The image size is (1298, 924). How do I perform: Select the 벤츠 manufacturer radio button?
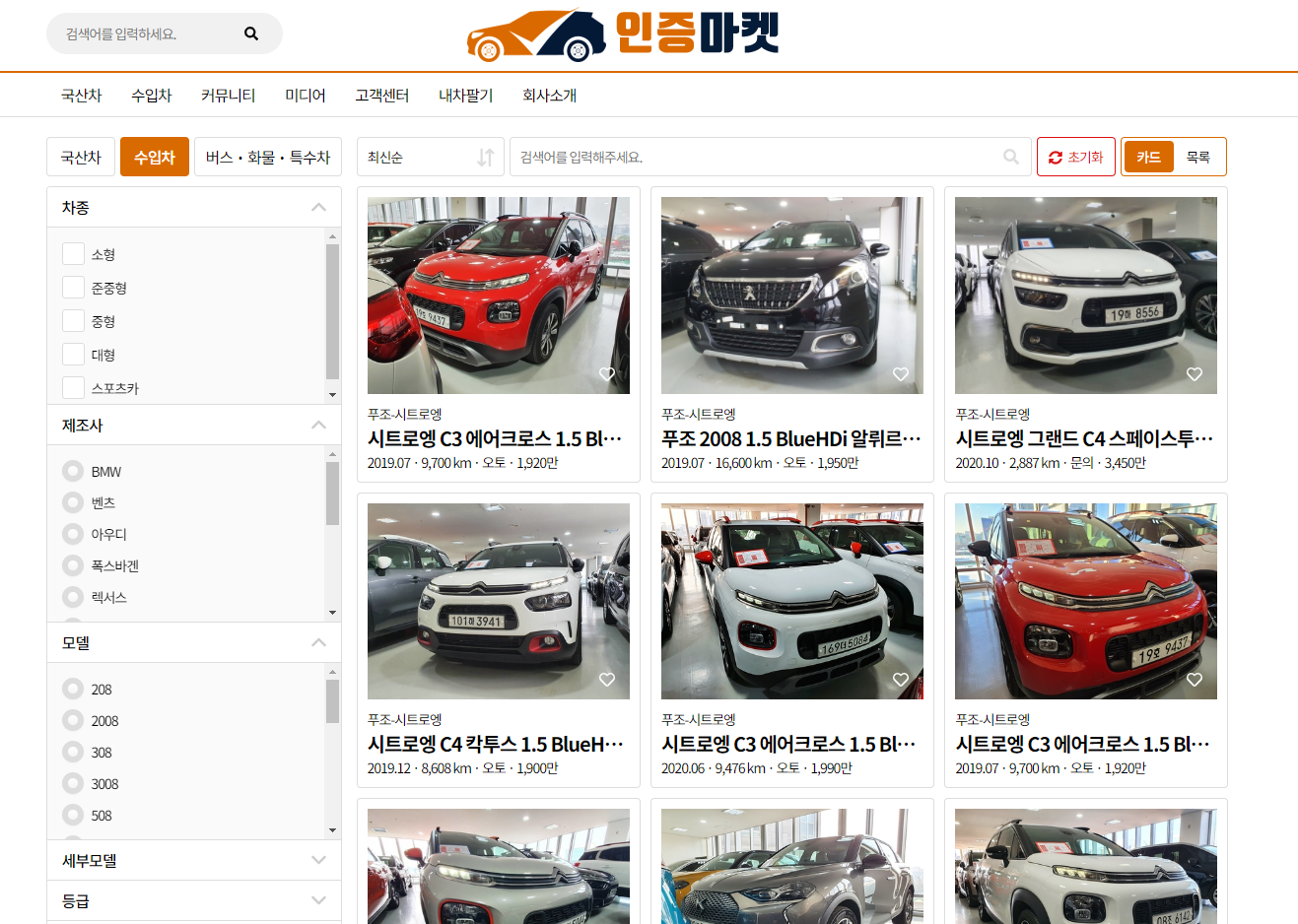[73, 502]
